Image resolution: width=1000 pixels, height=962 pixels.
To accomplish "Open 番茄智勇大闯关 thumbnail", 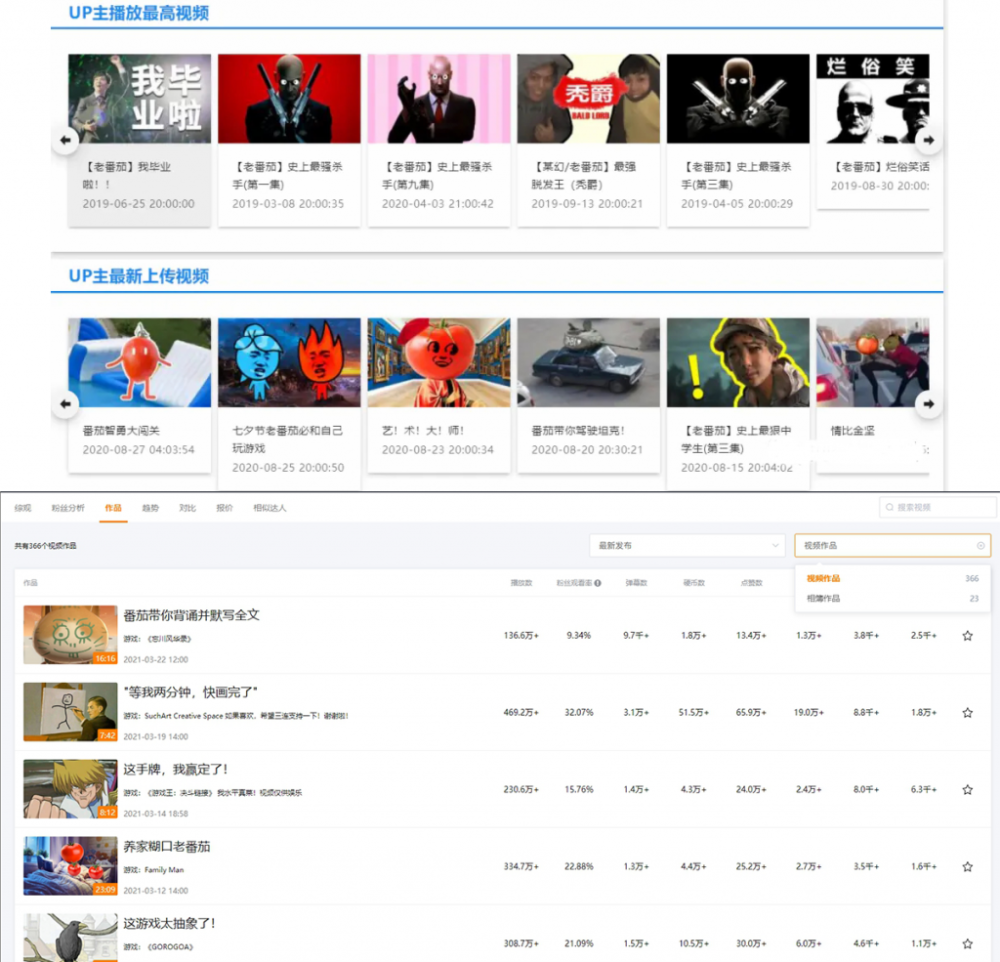I will tap(140, 362).
